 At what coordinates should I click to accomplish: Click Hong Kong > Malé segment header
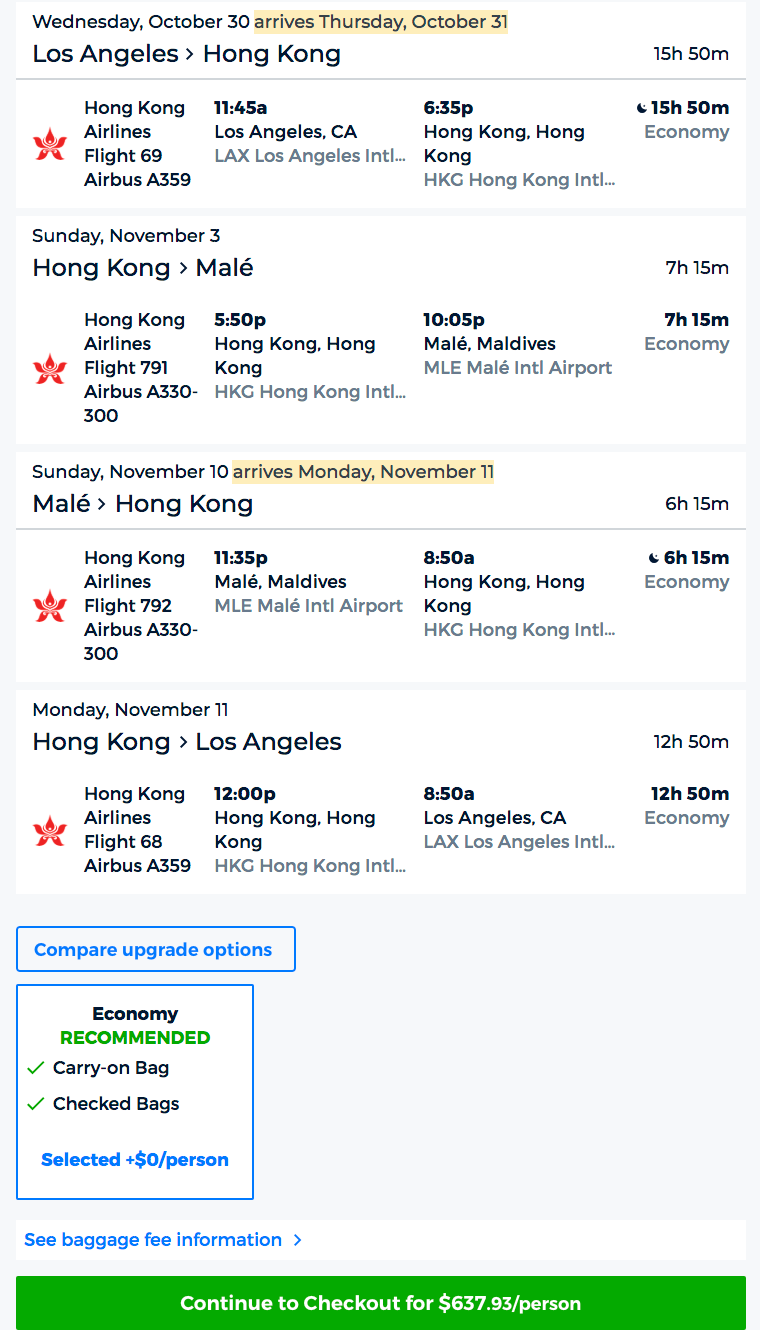(x=143, y=268)
